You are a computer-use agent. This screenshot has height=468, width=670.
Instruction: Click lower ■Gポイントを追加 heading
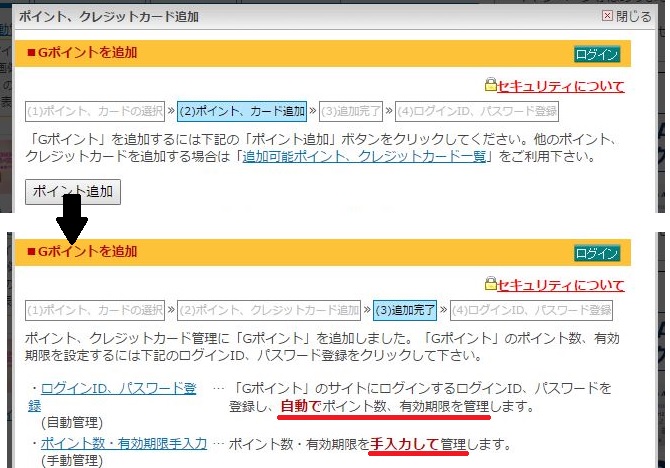pos(82,252)
